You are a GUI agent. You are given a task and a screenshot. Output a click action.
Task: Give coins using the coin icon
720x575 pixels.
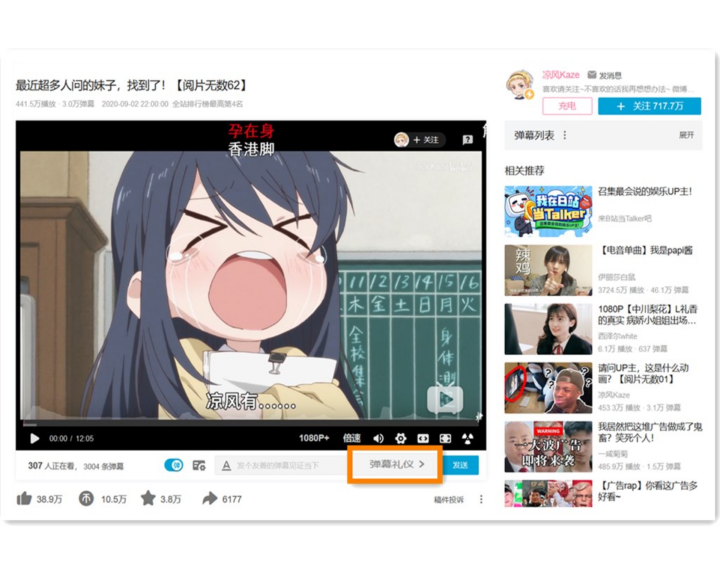[86, 498]
